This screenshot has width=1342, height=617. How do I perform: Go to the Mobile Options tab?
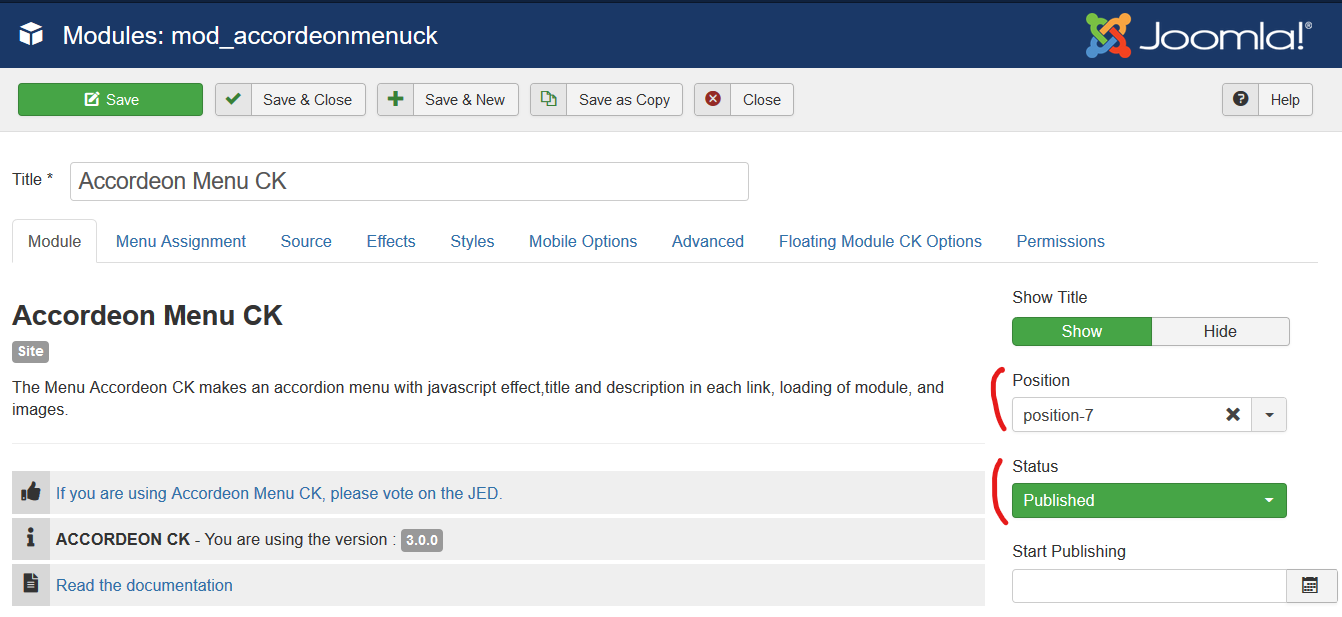(x=583, y=241)
